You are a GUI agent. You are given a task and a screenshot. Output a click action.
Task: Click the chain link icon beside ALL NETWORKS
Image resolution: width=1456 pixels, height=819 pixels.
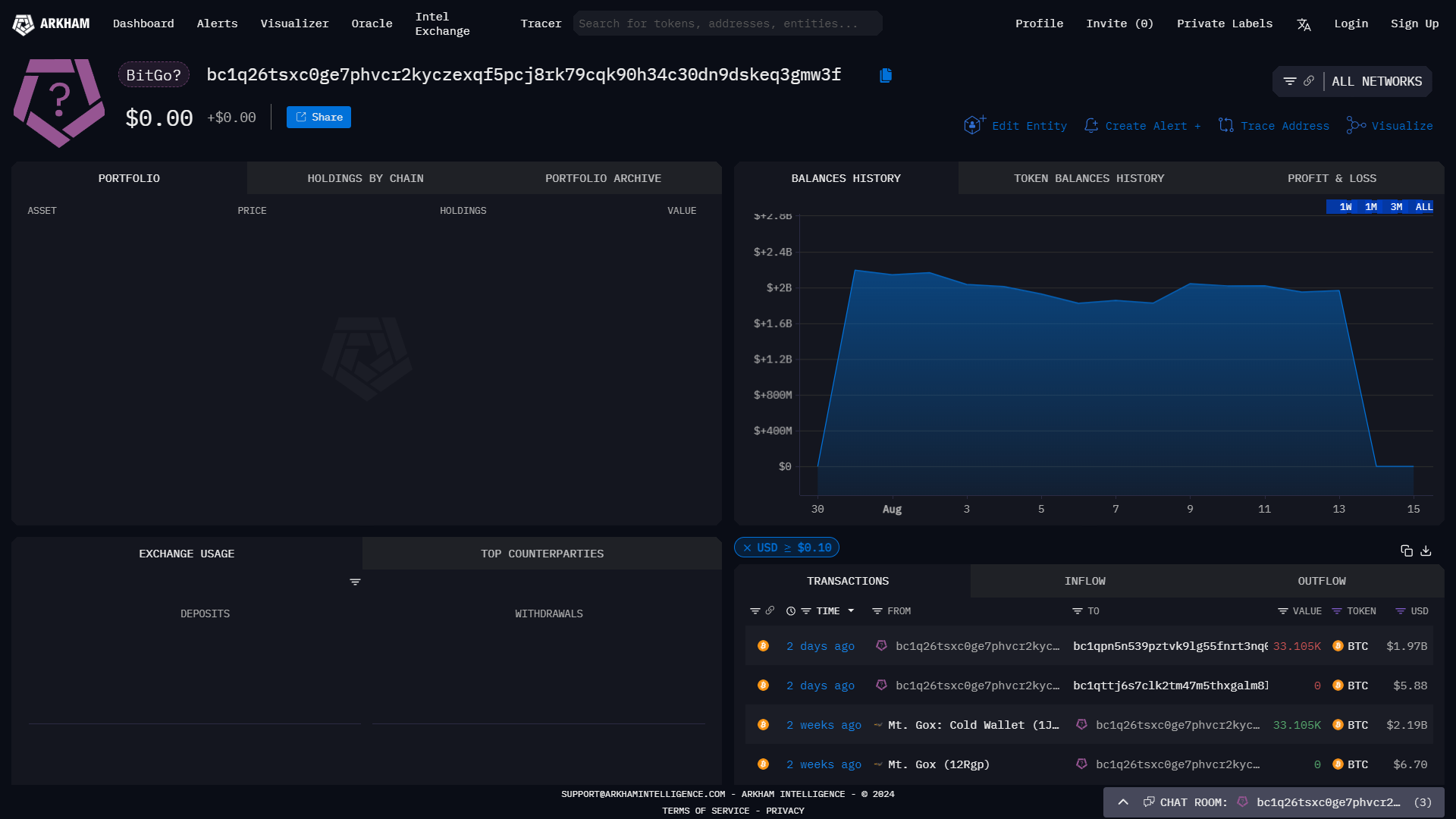1309,81
